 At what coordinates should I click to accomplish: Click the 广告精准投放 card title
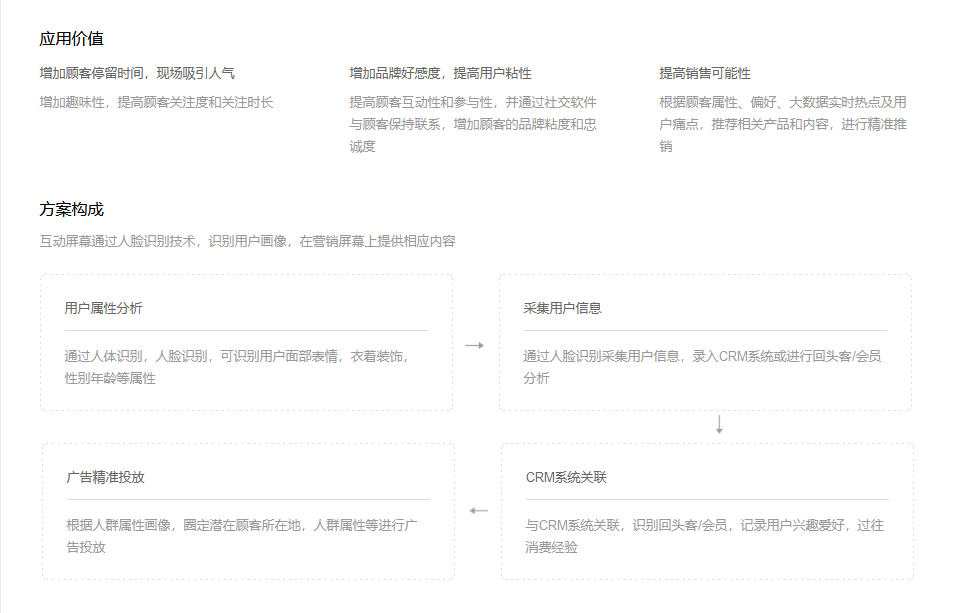pyautogui.click(x=105, y=477)
